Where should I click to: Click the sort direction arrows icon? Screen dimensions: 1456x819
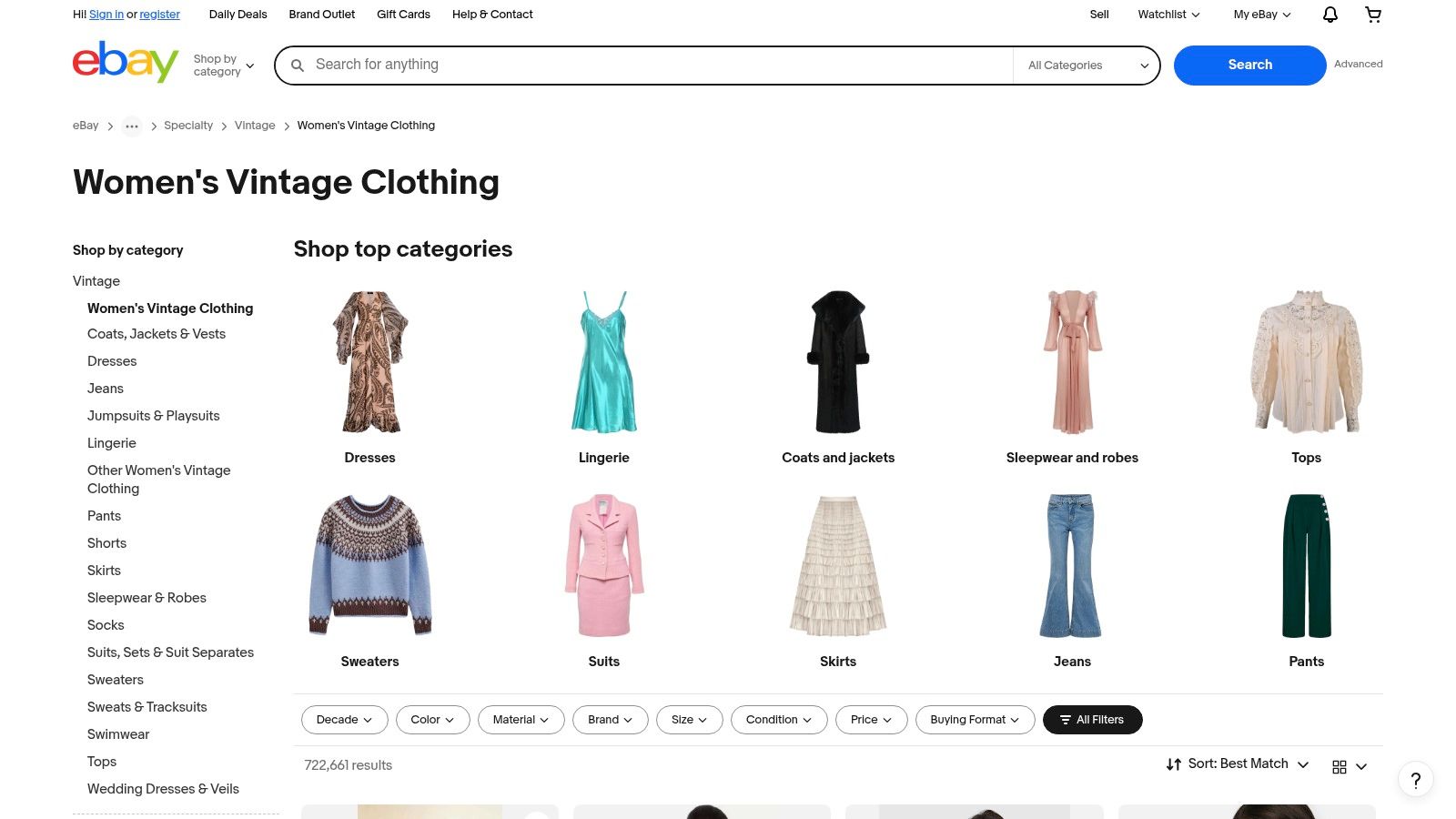1173,764
